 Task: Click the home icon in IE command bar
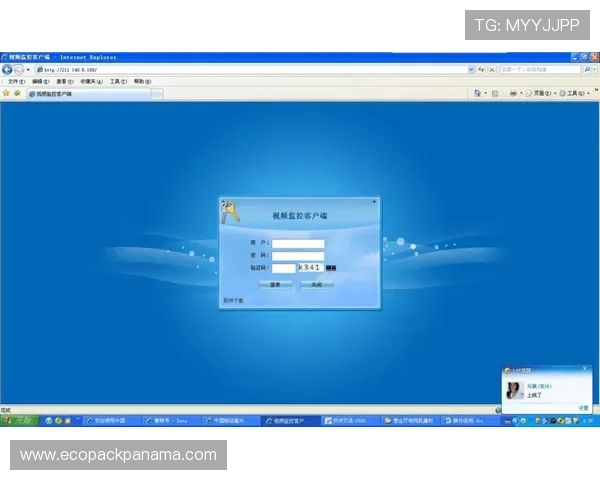click(x=477, y=93)
